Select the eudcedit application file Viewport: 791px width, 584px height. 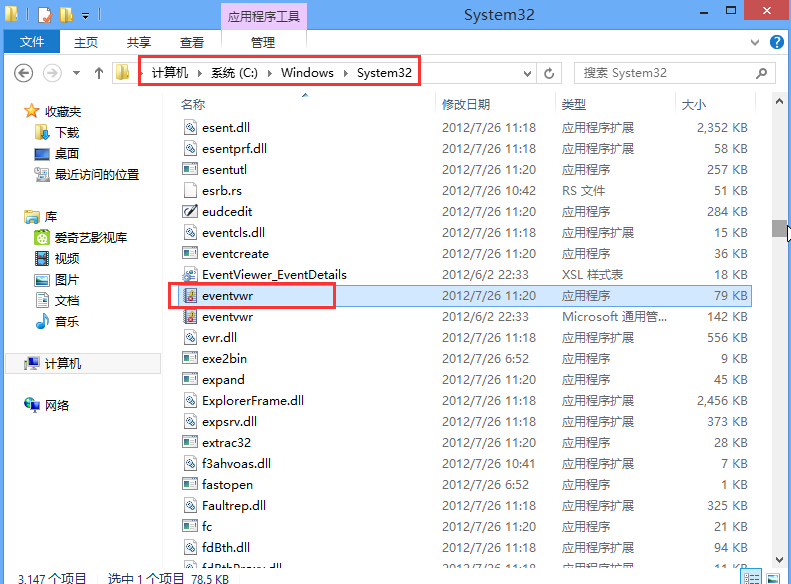pos(227,211)
